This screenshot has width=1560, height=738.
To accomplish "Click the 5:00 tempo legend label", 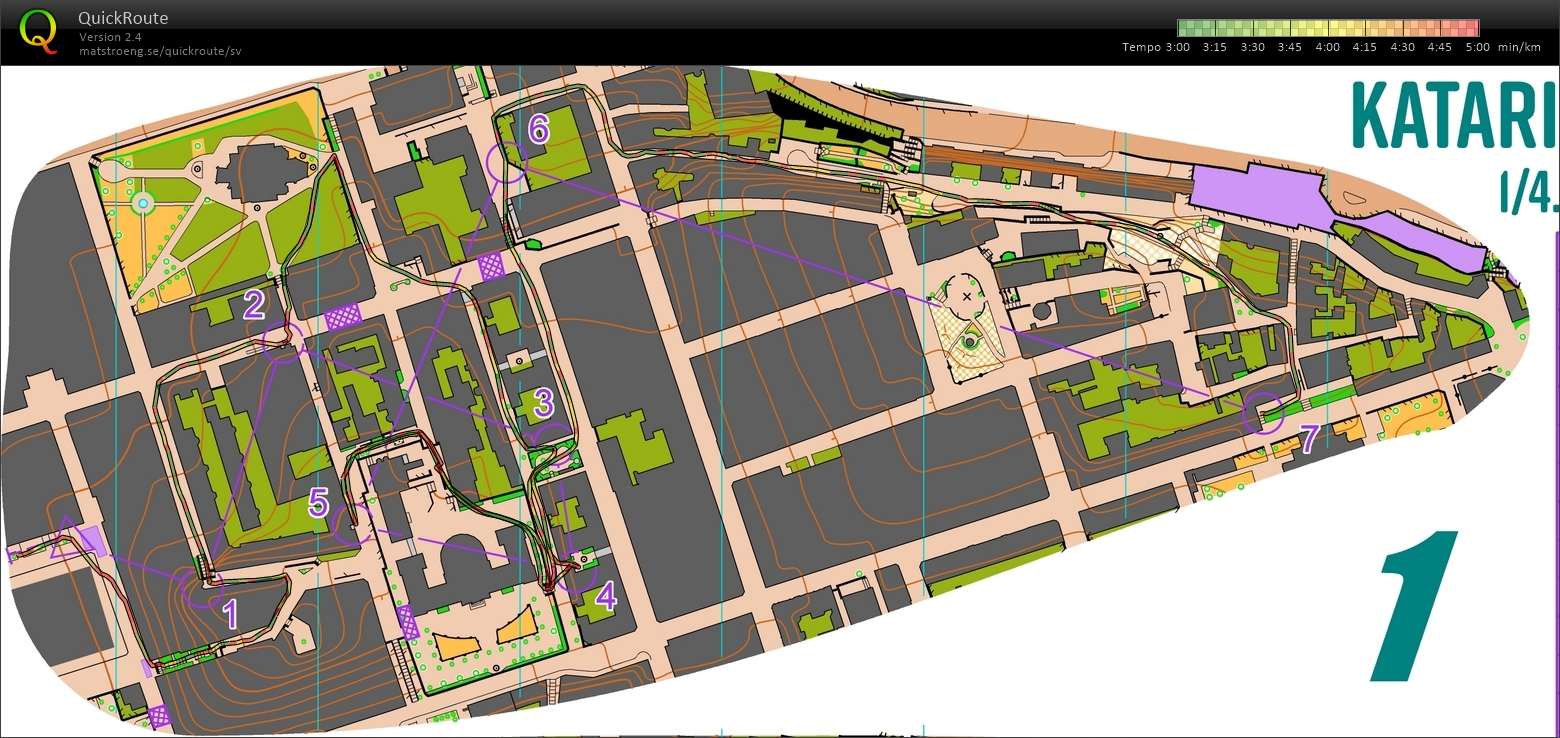I will [x=1477, y=47].
